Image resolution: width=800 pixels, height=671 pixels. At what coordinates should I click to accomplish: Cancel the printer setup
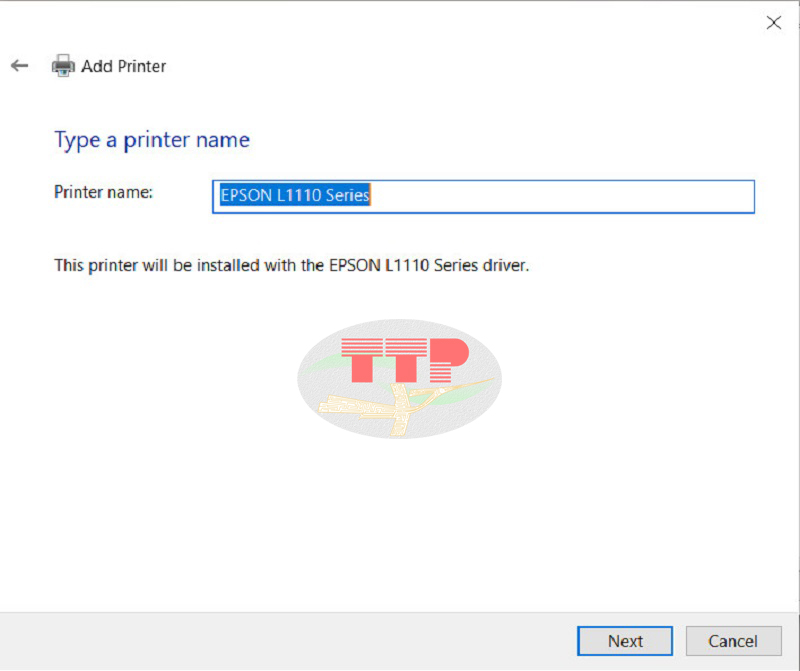coord(733,641)
